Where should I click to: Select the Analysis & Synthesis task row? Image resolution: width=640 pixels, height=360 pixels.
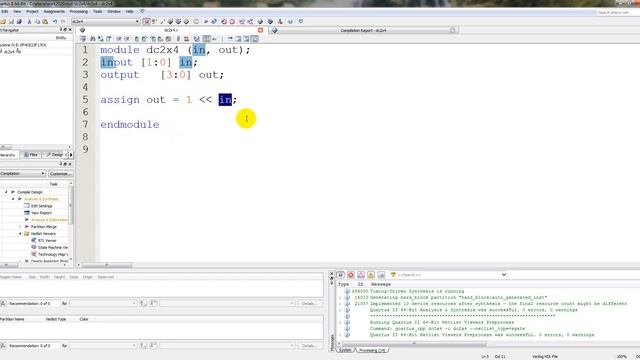[x=41, y=199]
